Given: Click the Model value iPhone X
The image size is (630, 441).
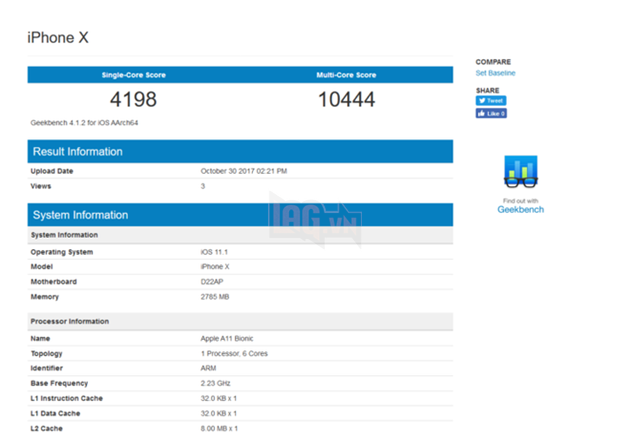Looking at the screenshot, I should [x=215, y=267].
